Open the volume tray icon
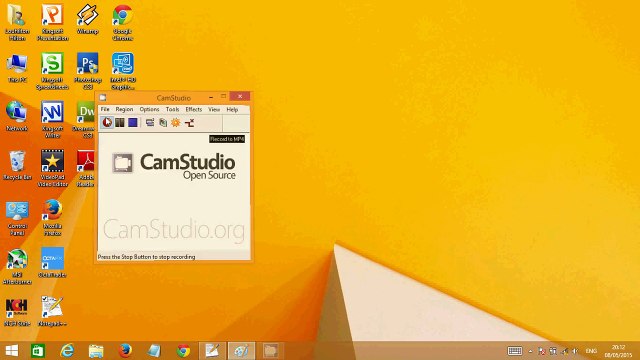This screenshot has width=640, height=360. coord(576,351)
